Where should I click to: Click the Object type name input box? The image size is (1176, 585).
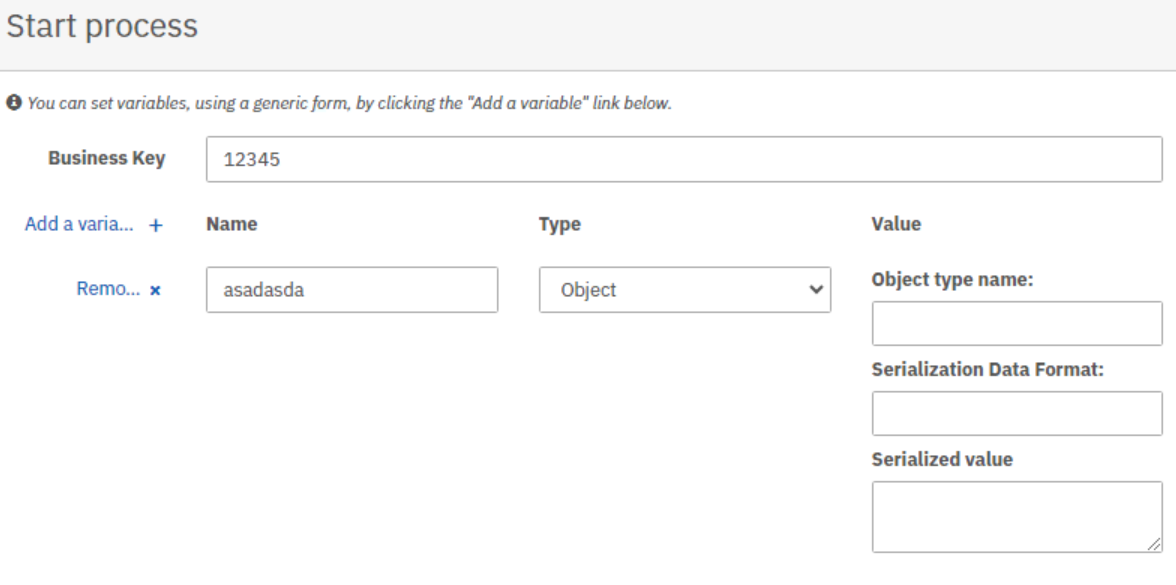(x=1017, y=323)
